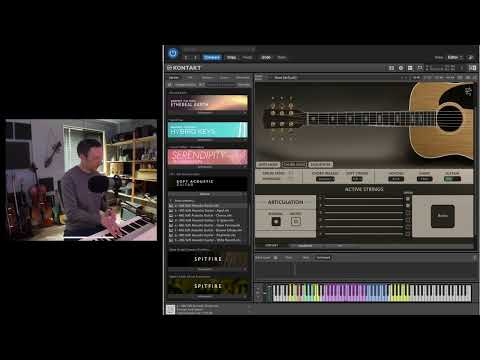This screenshot has height=360, width=480.
Task: Open the Hybrid Keys library tile
Action: (x=208, y=130)
